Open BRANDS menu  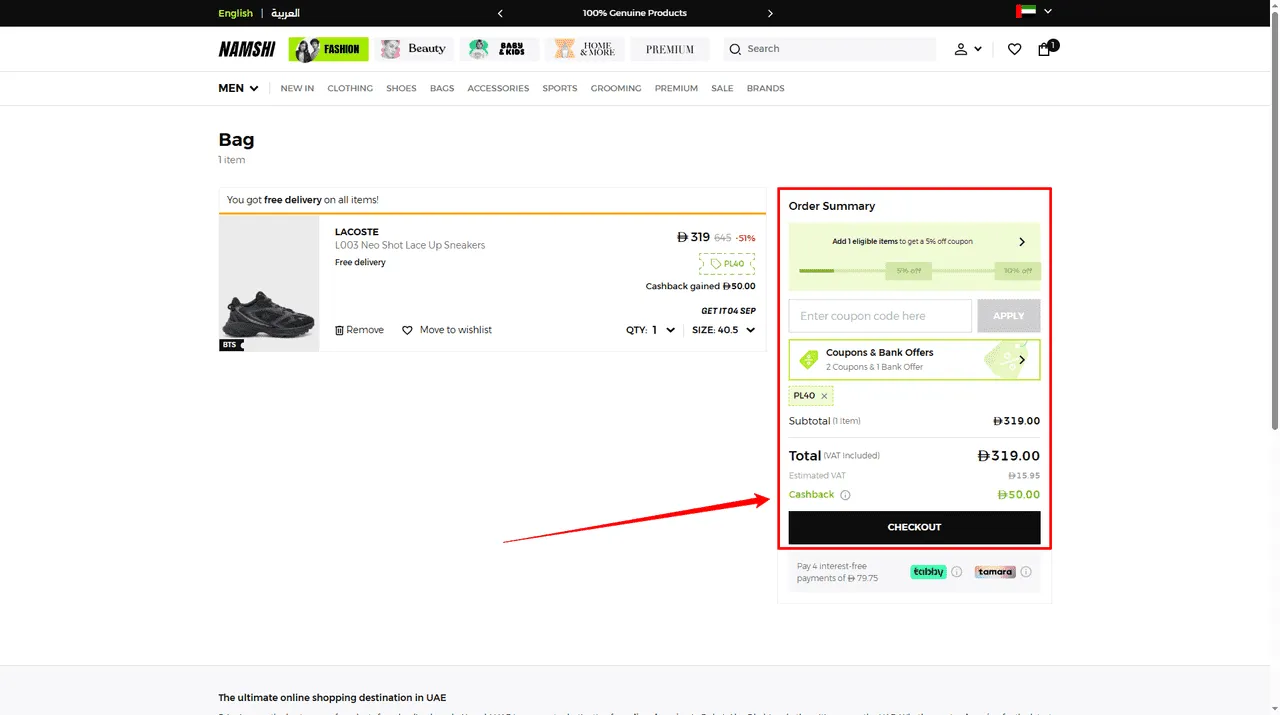(x=765, y=88)
